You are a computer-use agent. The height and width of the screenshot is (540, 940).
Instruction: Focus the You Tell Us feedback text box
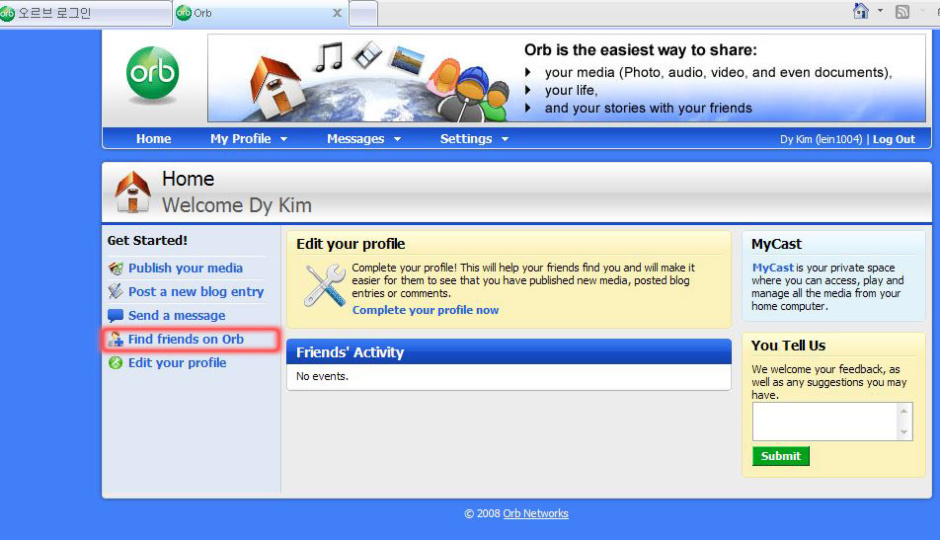(x=824, y=421)
